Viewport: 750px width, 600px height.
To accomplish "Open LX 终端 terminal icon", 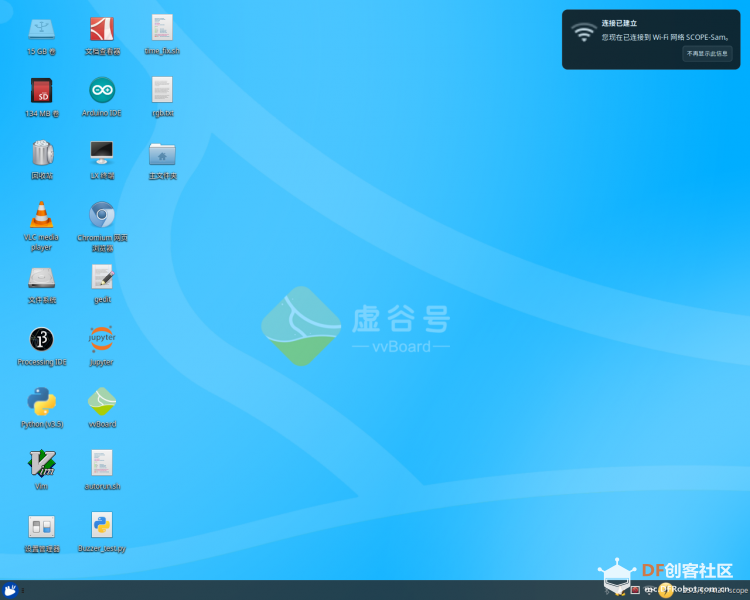I will click(102, 153).
